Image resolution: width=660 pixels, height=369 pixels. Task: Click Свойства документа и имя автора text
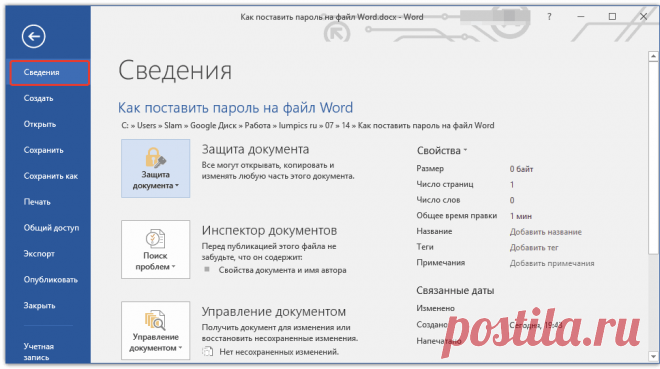tap(282, 270)
